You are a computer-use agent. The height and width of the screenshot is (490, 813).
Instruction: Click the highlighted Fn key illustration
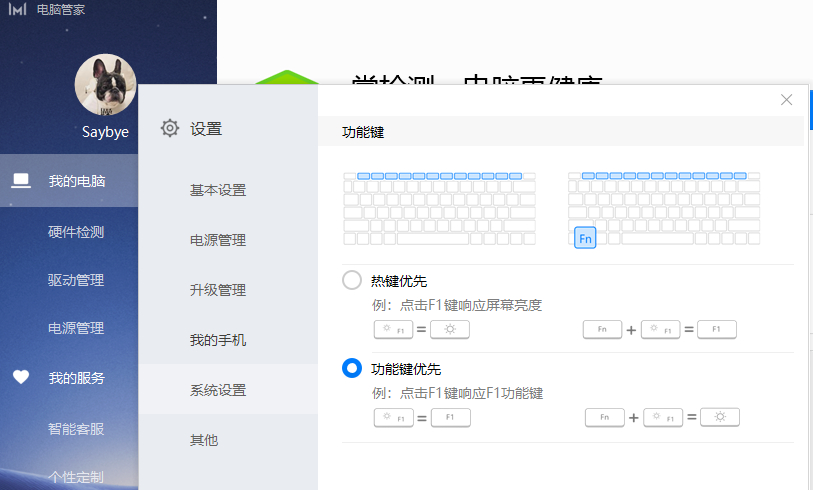[x=585, y=238]
